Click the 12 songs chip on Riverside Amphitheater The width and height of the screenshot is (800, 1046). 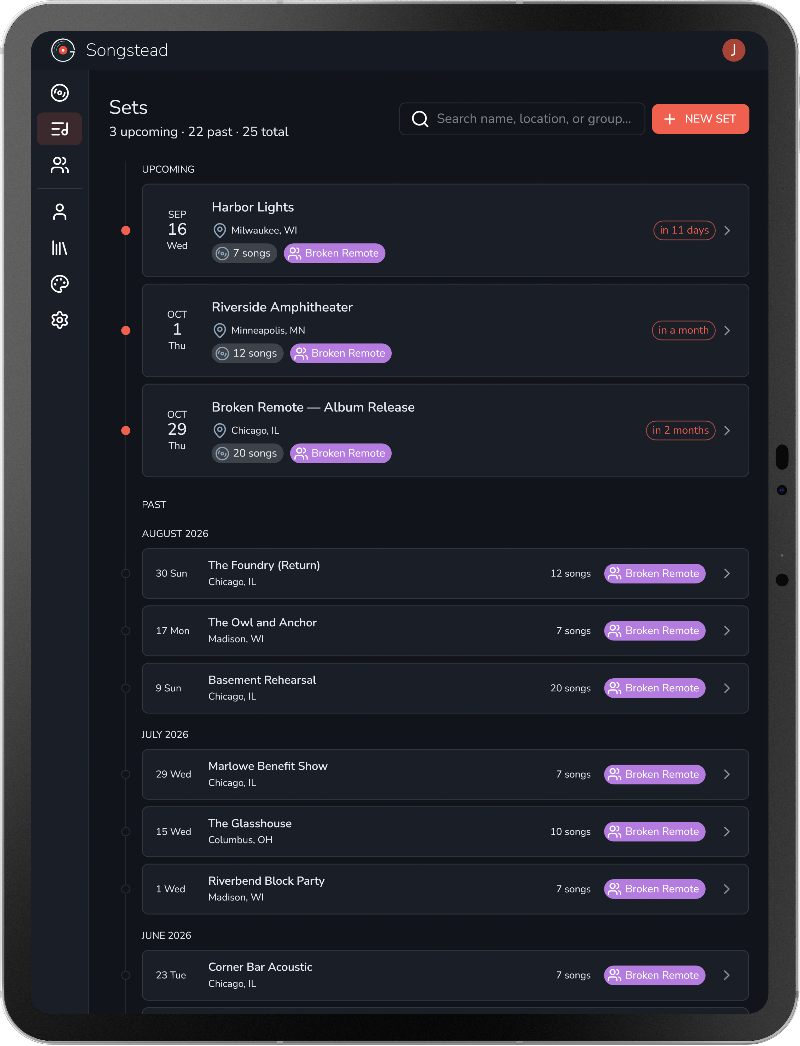[x=248, y=353]
